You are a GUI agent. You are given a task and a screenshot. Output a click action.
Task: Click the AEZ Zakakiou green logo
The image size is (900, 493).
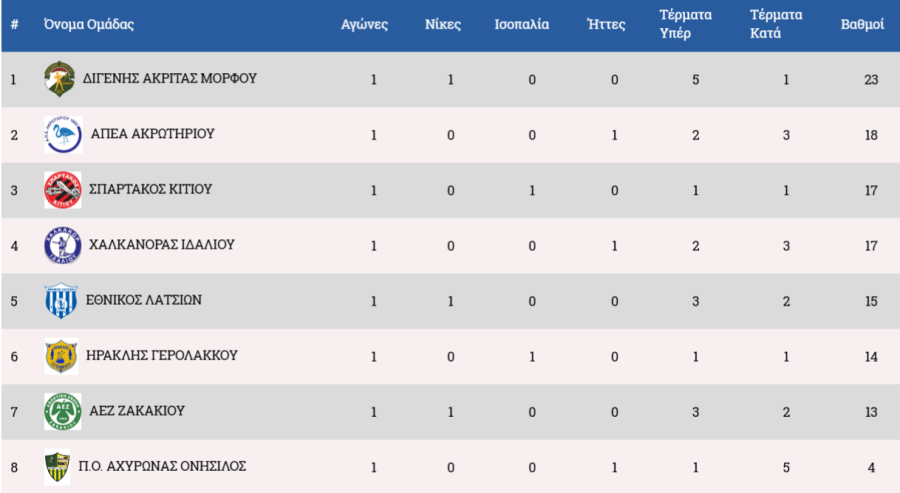tap(61, 411)
